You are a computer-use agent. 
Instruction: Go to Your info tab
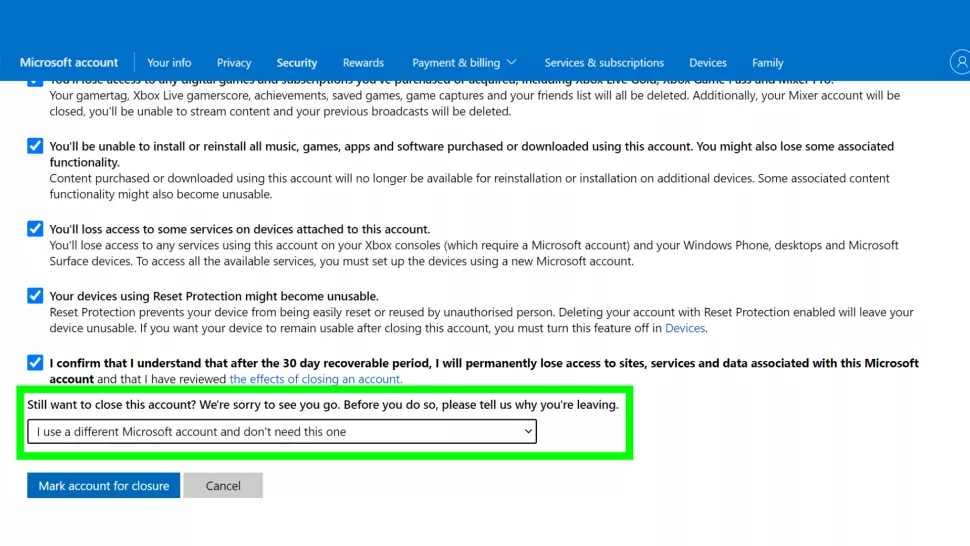click(169, 62)
